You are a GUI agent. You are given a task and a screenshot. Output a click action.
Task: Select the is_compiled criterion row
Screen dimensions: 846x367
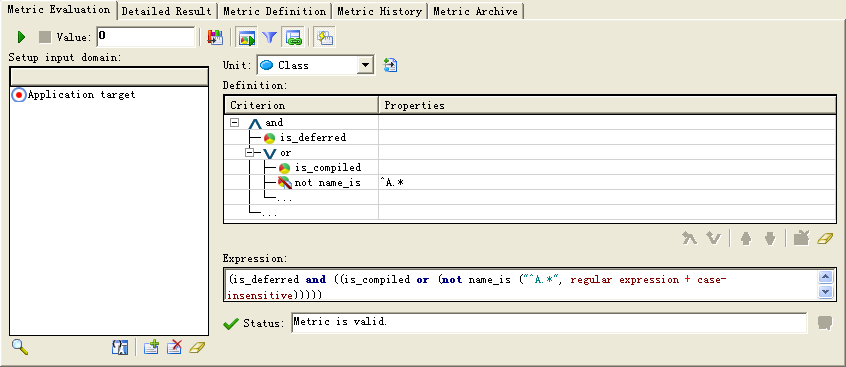click(x=530, y=167)
